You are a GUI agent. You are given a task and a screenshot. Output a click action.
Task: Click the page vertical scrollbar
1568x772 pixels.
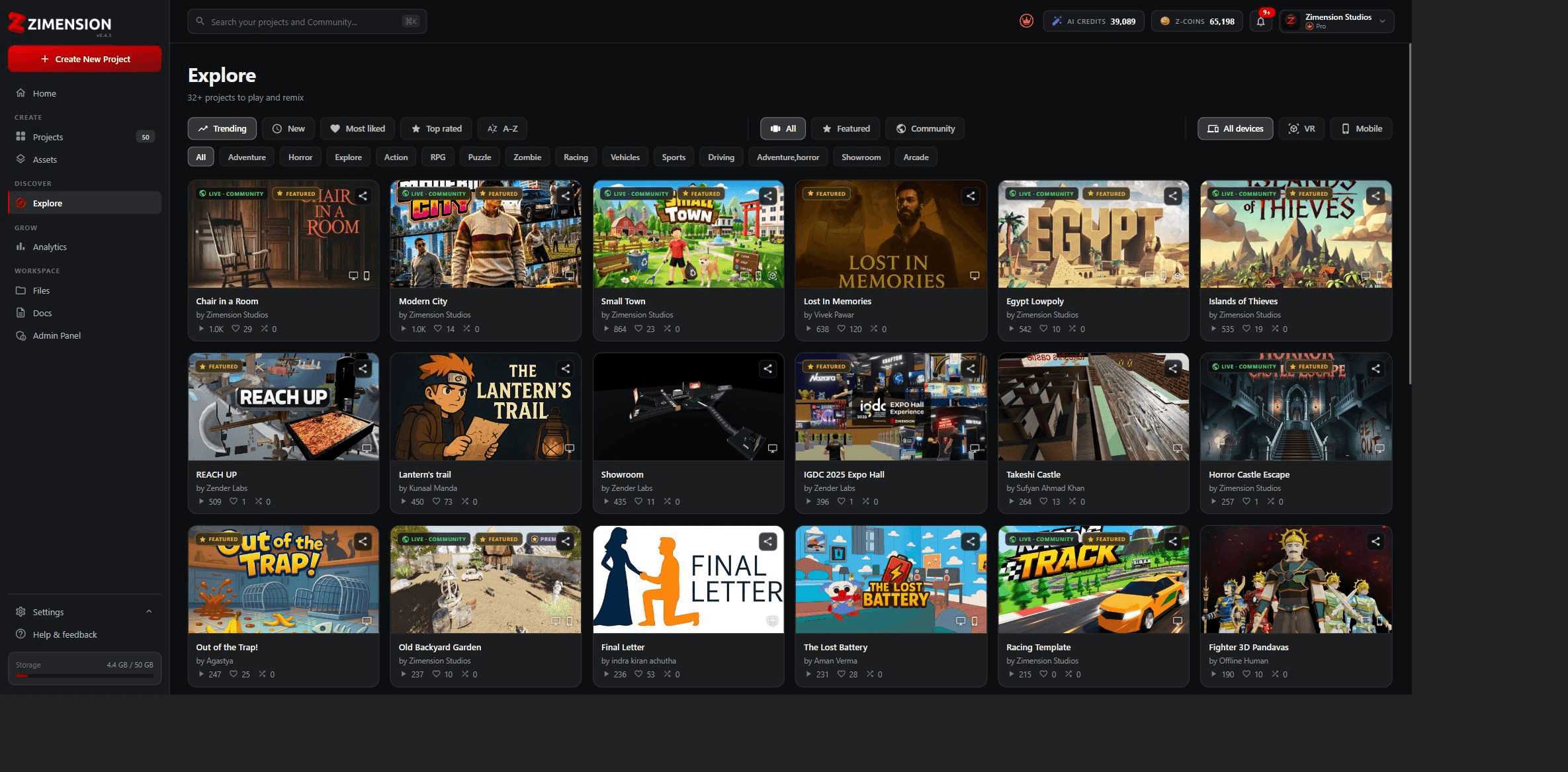point(1410,213)
